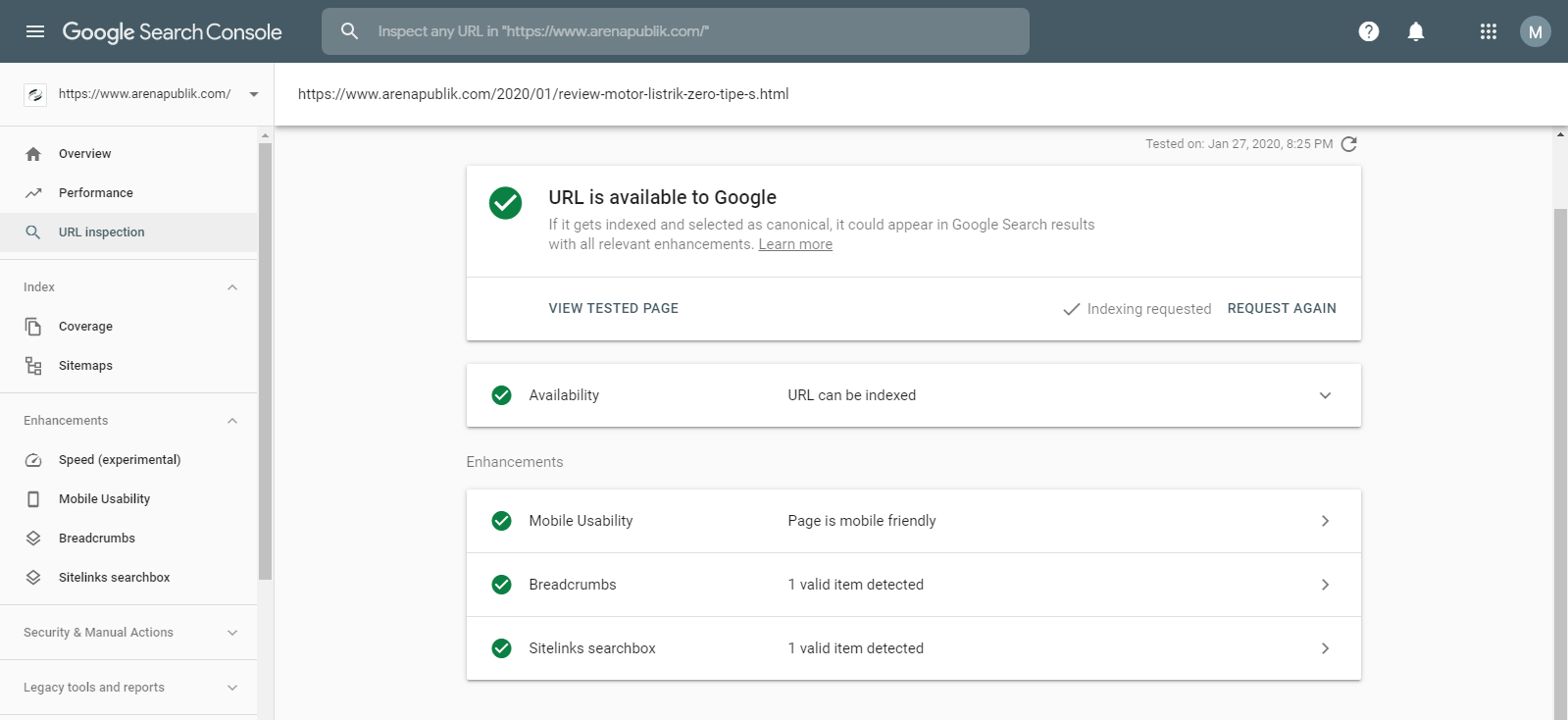Viewport: 1568px width, 720px height.
Task: Open the Help question mark icon
Action: click(1369, 31)
